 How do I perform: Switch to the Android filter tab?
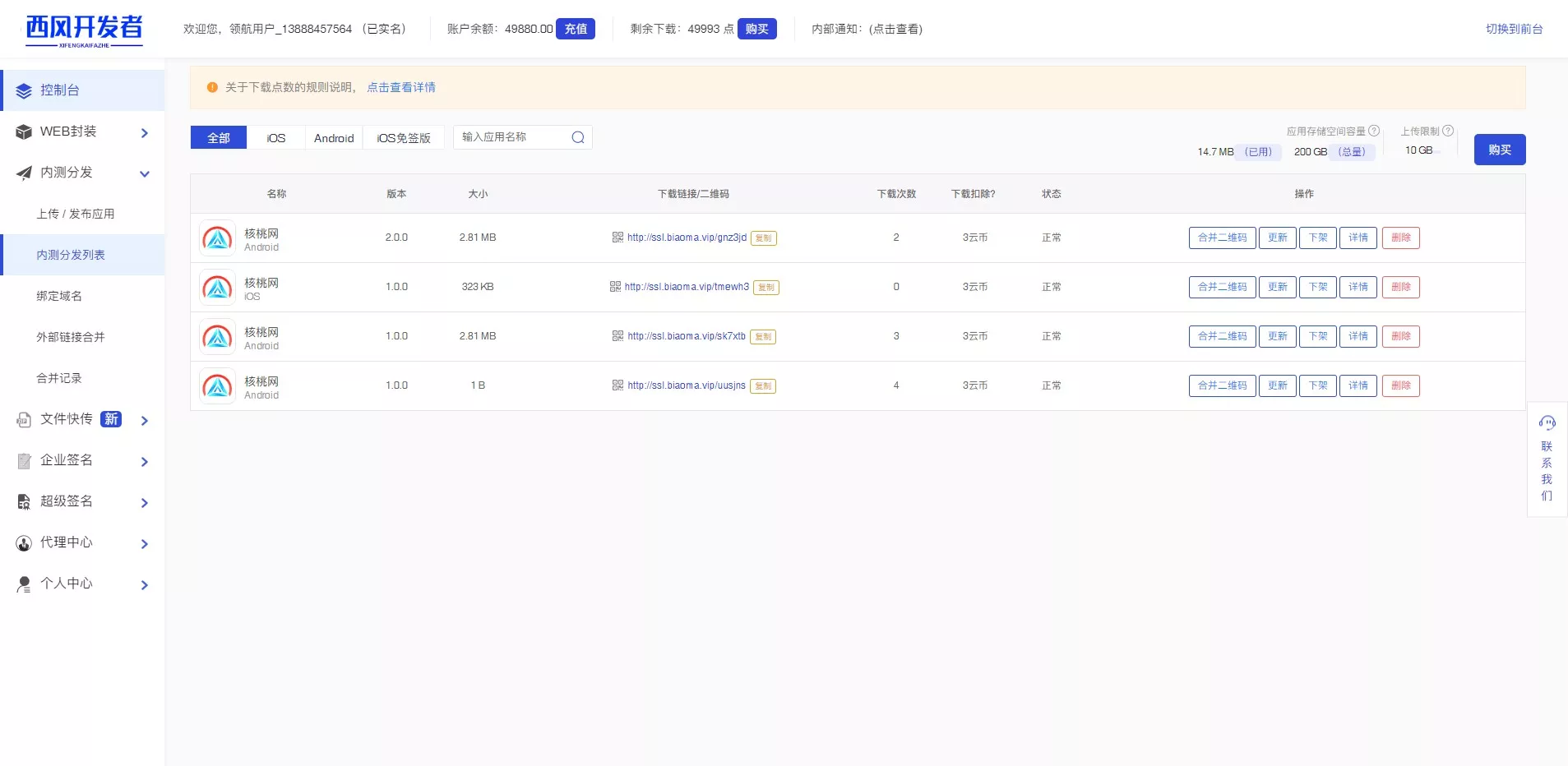point(334,138)
